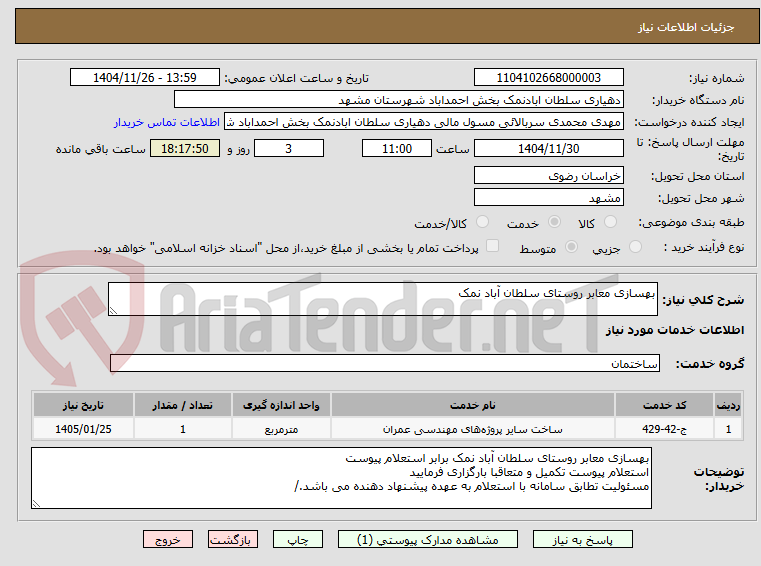Click the تعداد / مقدار column header
This screenshot has width=761, height=566.
click(182, 405)
